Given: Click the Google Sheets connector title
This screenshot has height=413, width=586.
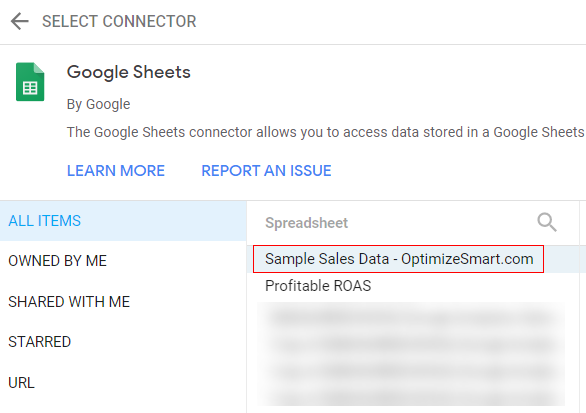Looking at the screenshot, I should (129, 72).
